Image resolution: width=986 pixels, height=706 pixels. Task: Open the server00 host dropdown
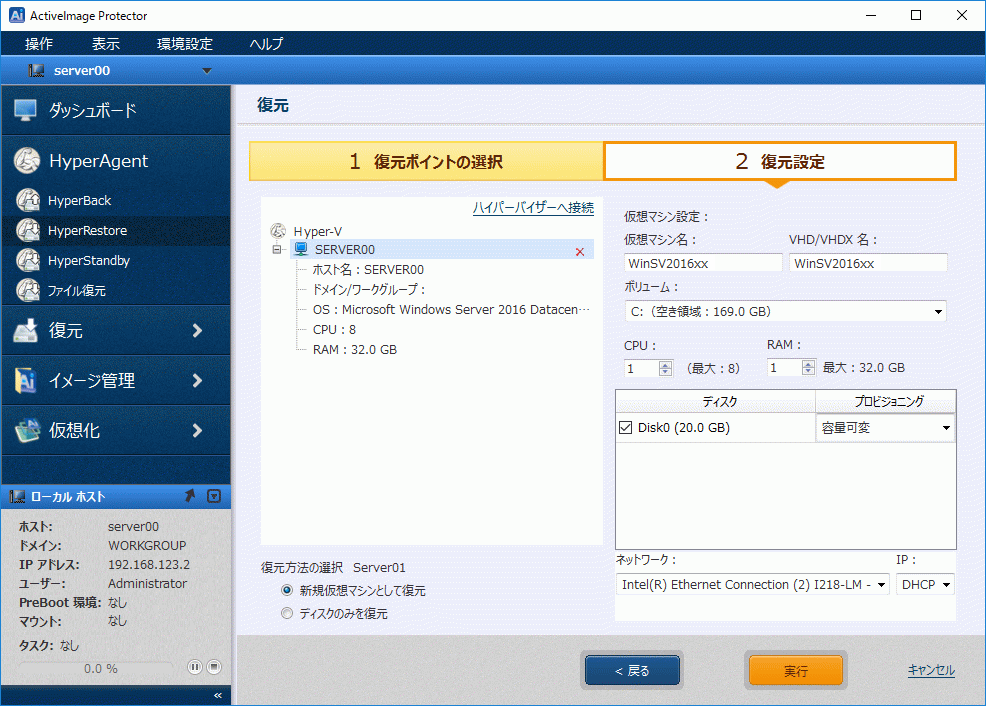click(x=207, y=71)
